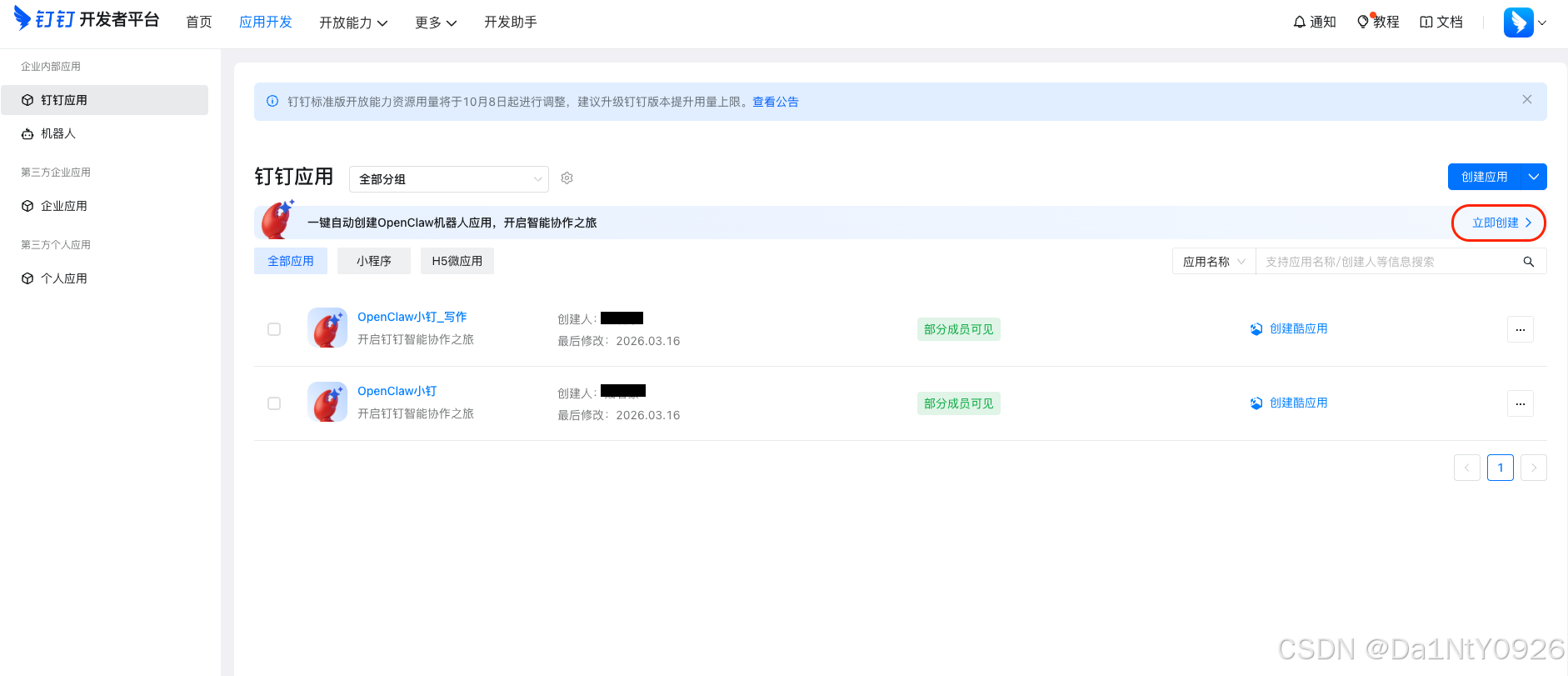This screenshot has width=1568, height=676.
Task: Open the 查看公告 link
Action: coord(776,102)
